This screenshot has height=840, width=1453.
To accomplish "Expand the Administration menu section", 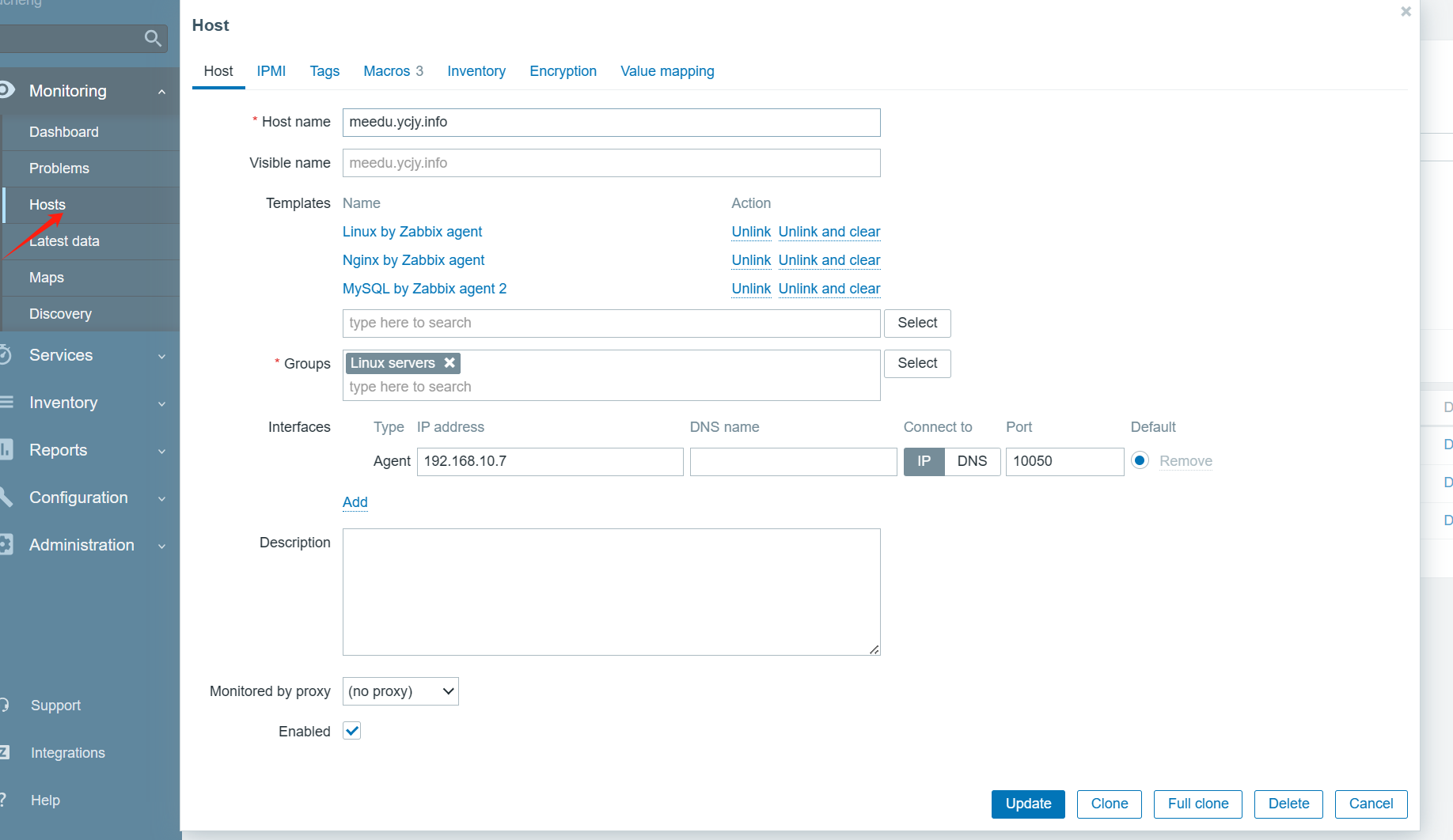I will coord(161,546).
